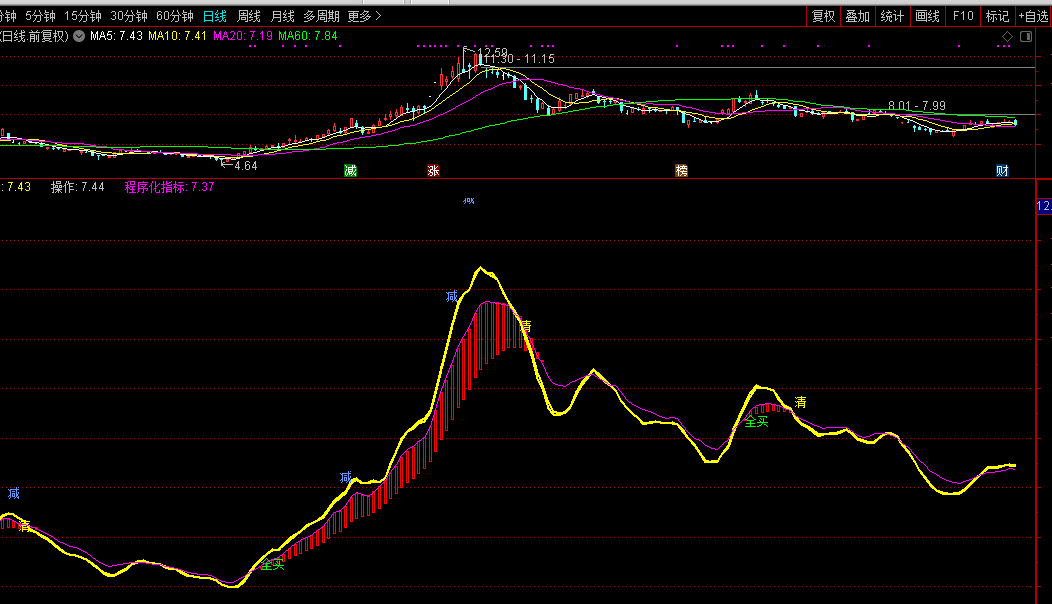1052x604 pixels.
Task: Select the 15分钟 period
Action: click(x=83, y=16)
